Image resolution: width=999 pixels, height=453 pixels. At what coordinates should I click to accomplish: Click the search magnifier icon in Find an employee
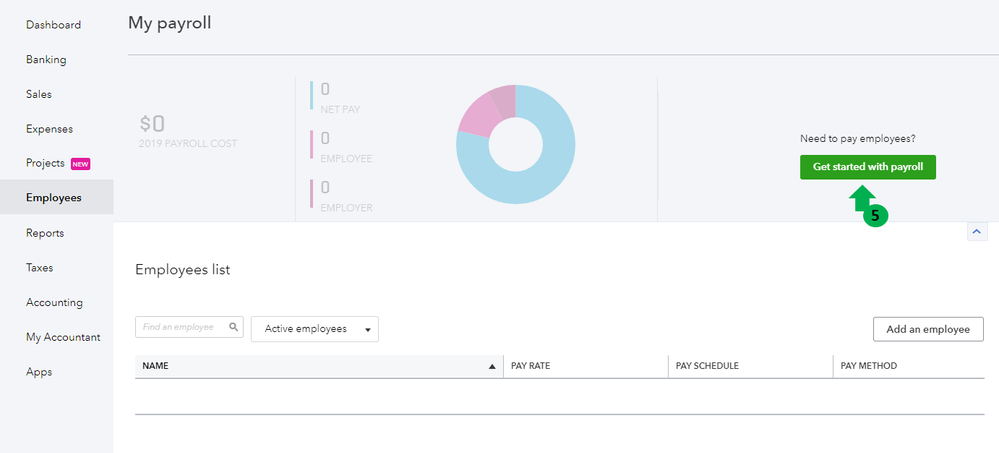click(x=234, y=327)
